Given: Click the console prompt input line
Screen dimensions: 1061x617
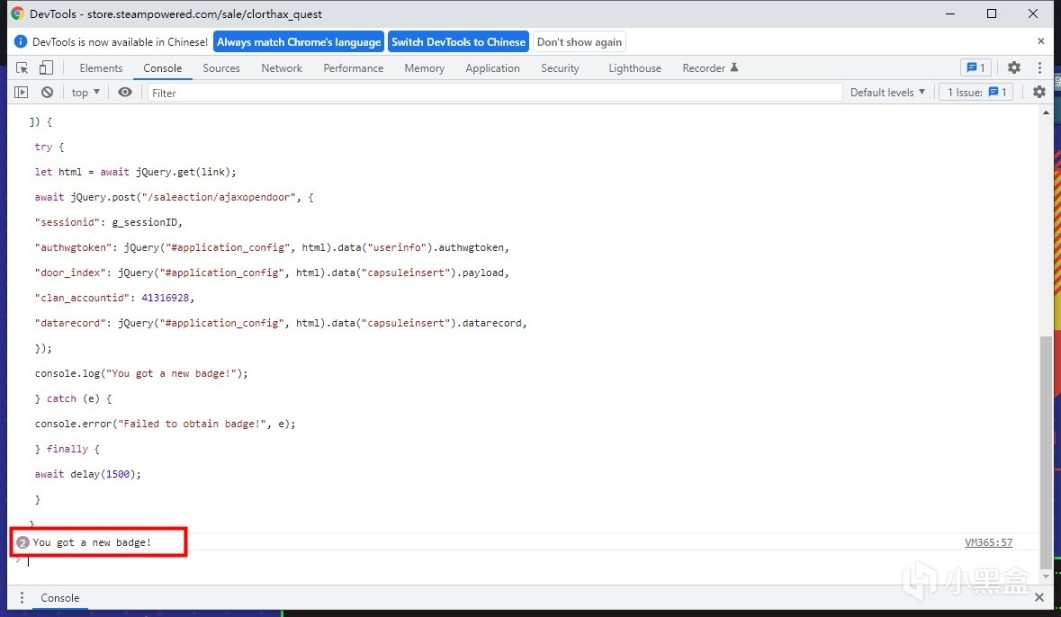Looking at the screenshot, I should pos(528,561).
